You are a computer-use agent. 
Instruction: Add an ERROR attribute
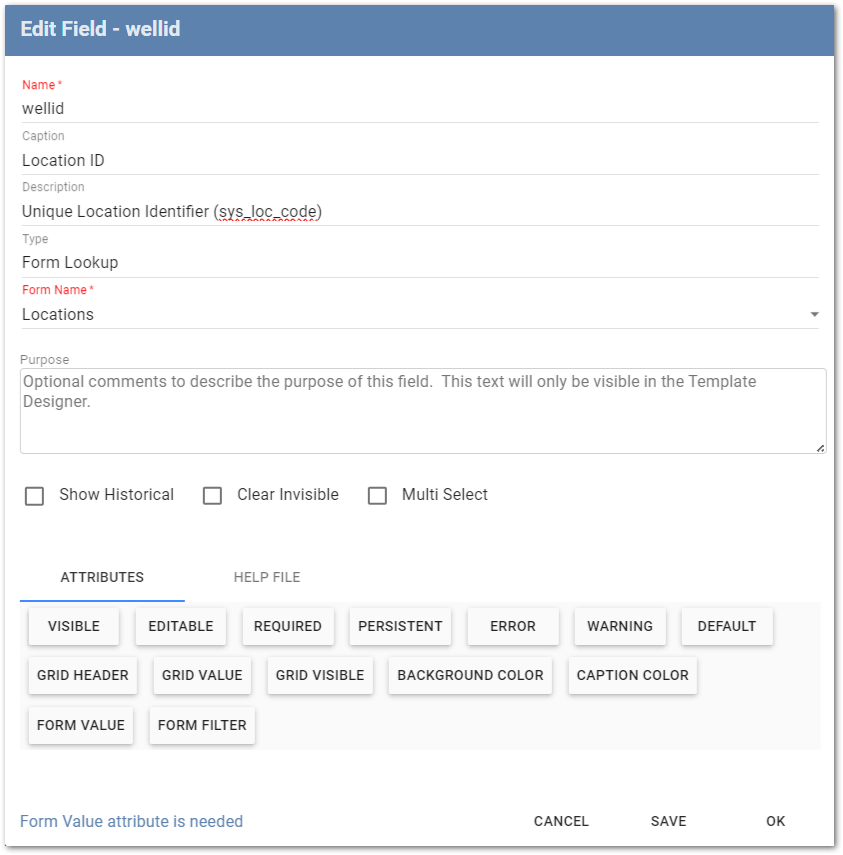point(513,626)
